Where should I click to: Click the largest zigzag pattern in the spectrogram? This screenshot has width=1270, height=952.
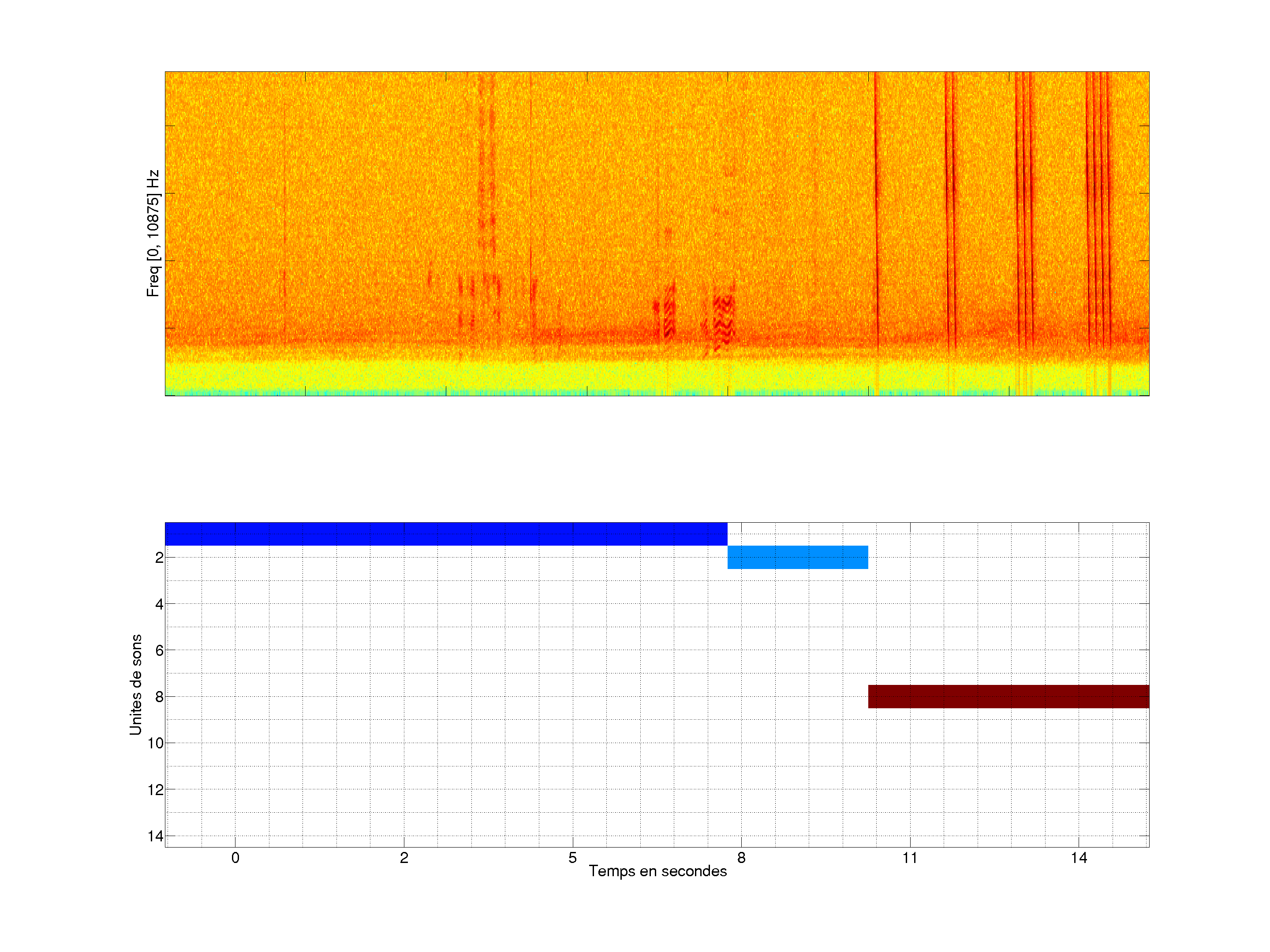[x=724, y=321]
